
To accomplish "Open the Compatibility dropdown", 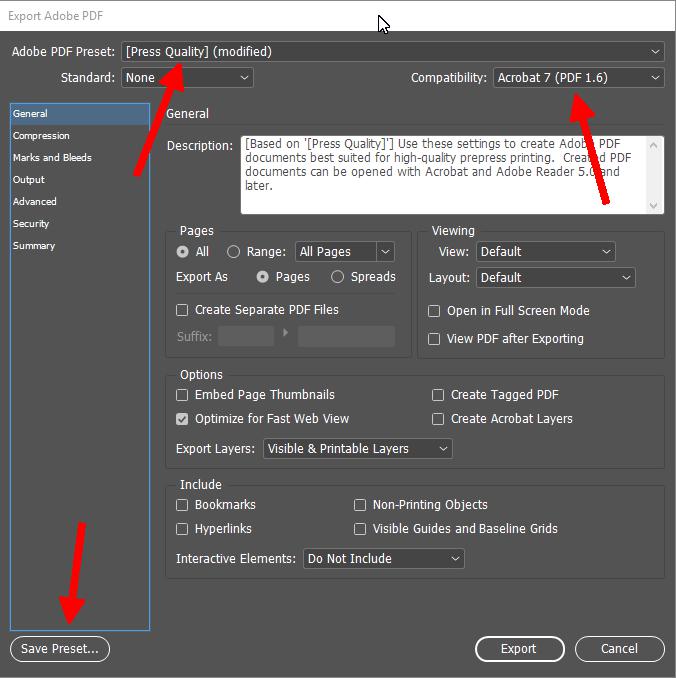I will point(578,77).
